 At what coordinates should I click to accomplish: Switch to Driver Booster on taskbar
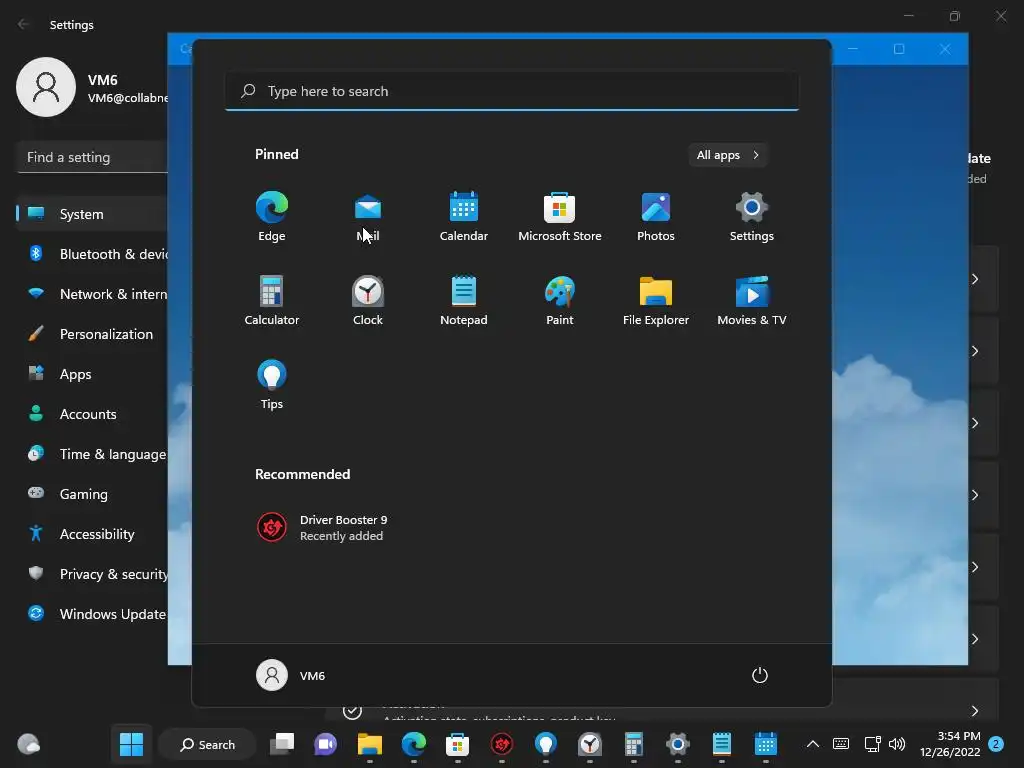[502, 744]
